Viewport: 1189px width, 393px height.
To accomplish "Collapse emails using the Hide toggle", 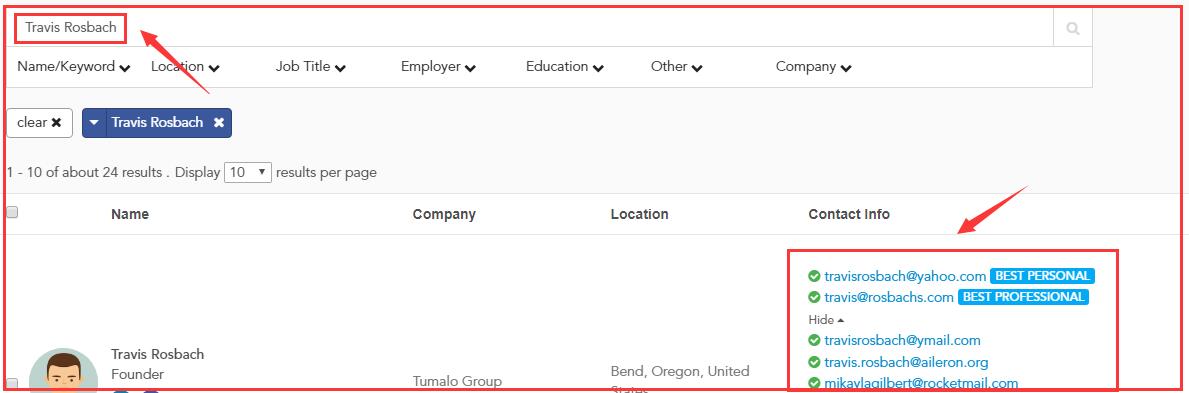I will pos(826,319).
